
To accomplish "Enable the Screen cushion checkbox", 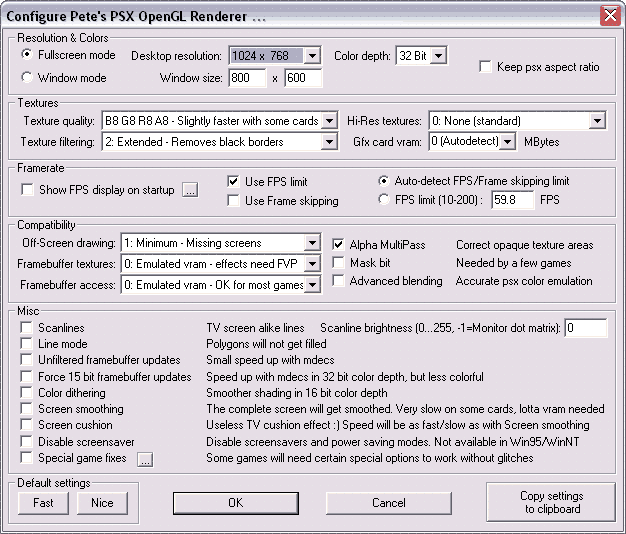I will (x=26, y=424).
